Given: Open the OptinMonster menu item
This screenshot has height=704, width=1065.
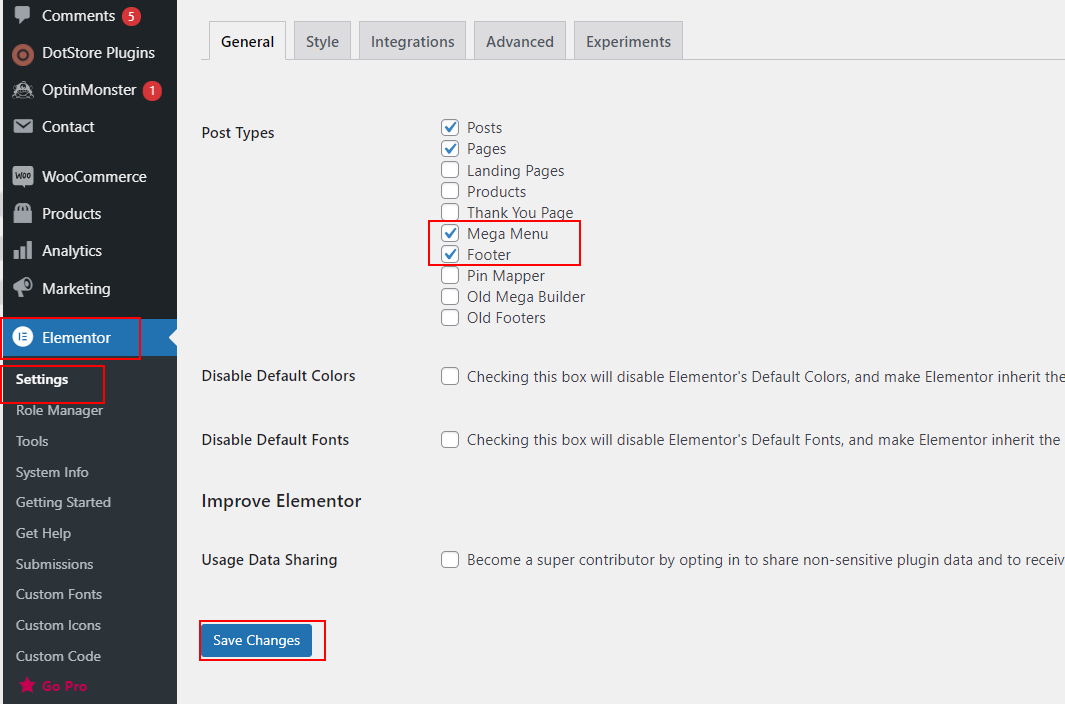Looking at the screenshot, I should (90, 90).
